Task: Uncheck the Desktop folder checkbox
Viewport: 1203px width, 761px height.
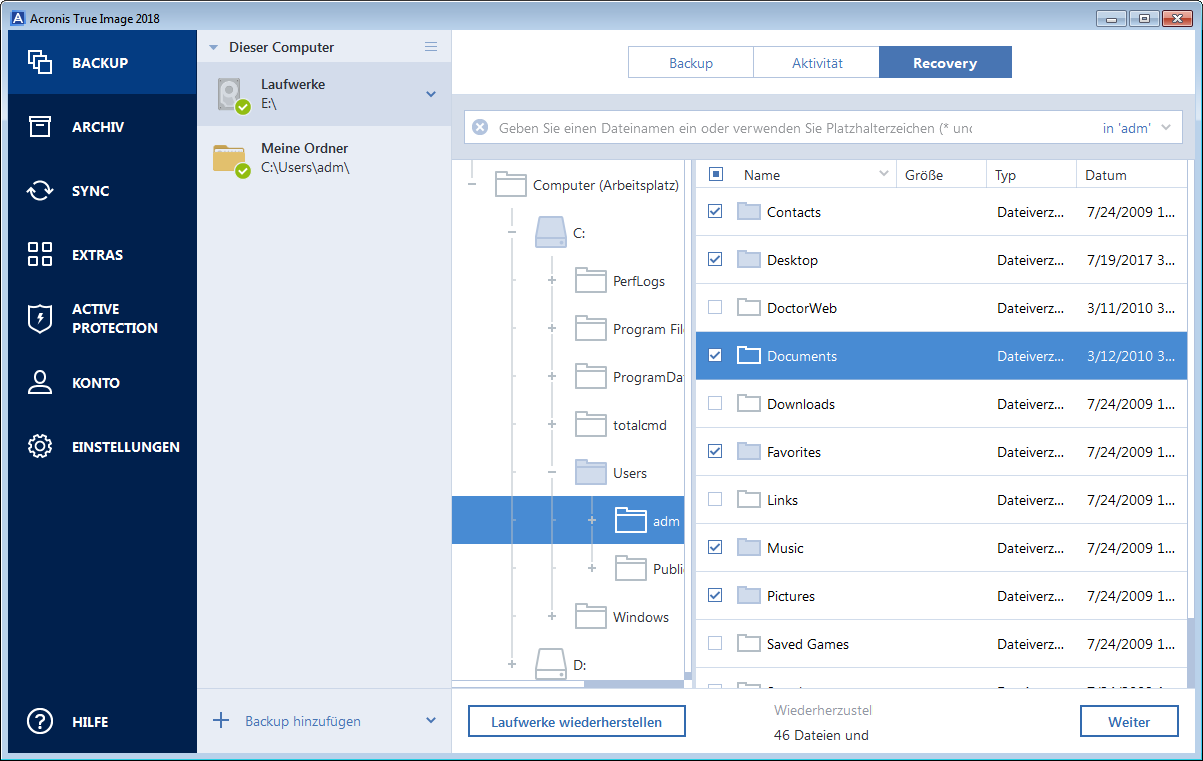Action: [715, 259]
